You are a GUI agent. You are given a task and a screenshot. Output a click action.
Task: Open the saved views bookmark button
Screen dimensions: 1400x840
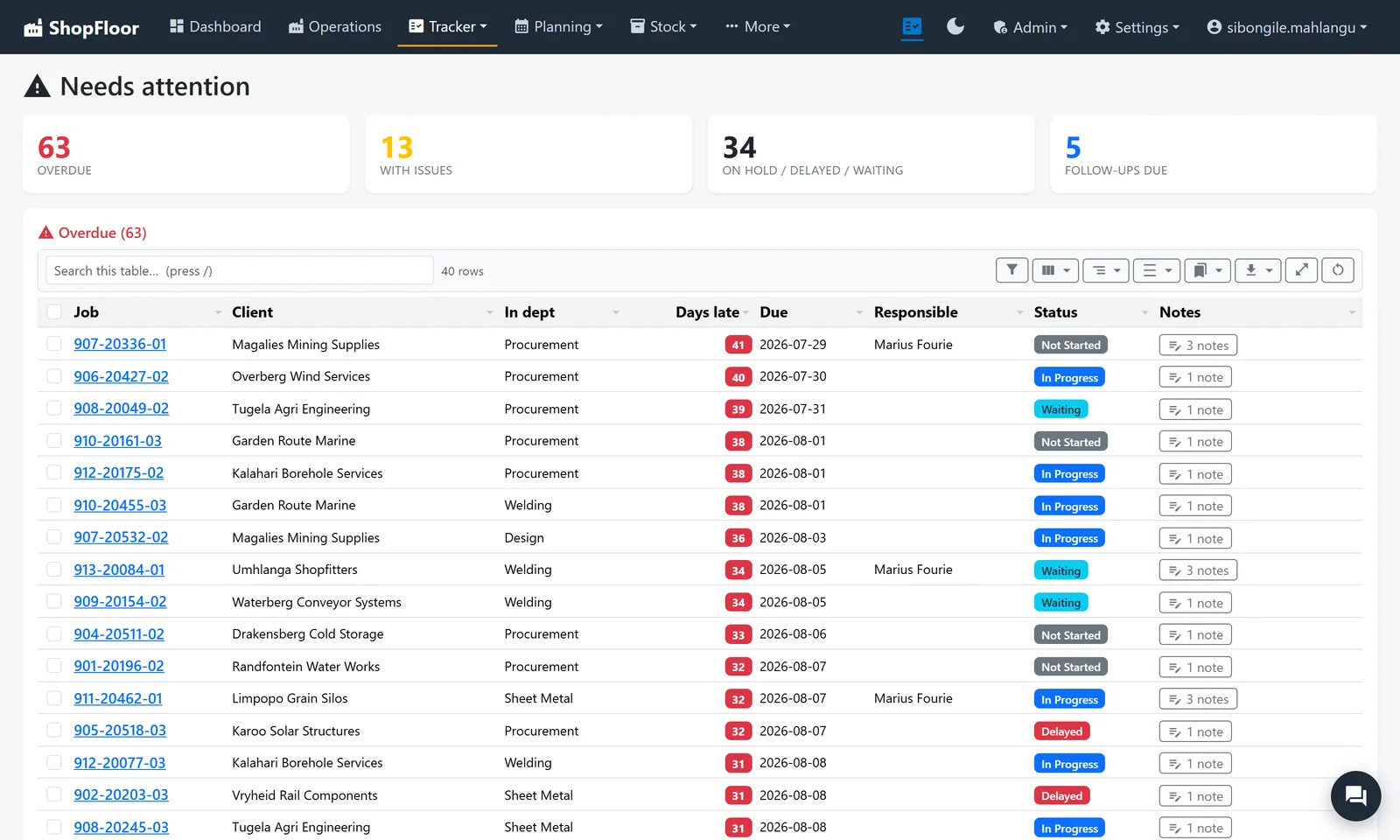[1207, 270]
